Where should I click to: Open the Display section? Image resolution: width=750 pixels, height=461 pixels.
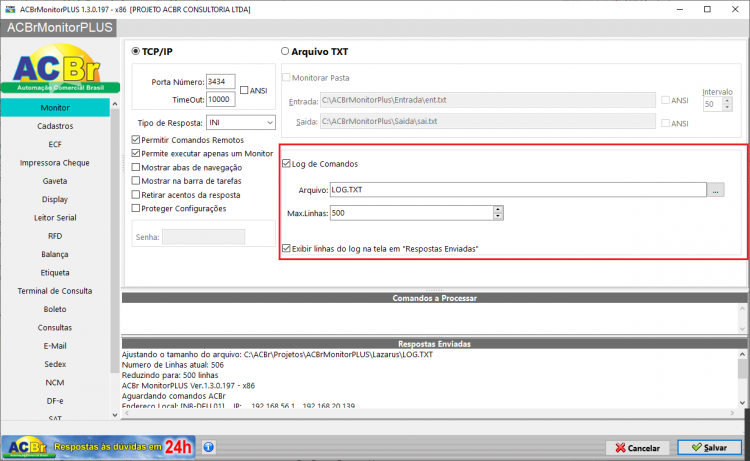(x=55, y=199)
